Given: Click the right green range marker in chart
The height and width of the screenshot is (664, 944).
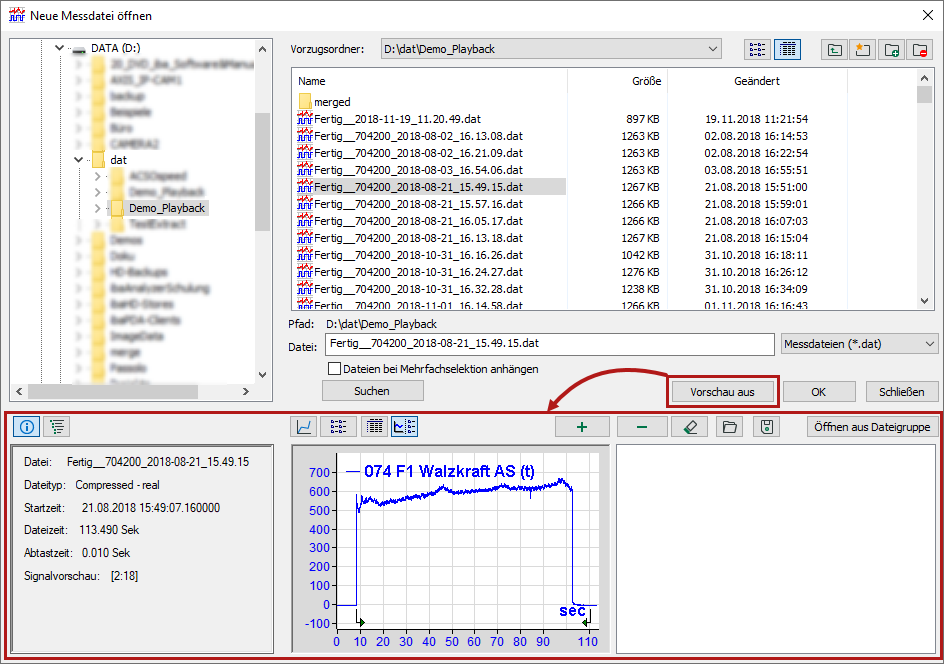Looking at the screenshot, I should 586,621.
